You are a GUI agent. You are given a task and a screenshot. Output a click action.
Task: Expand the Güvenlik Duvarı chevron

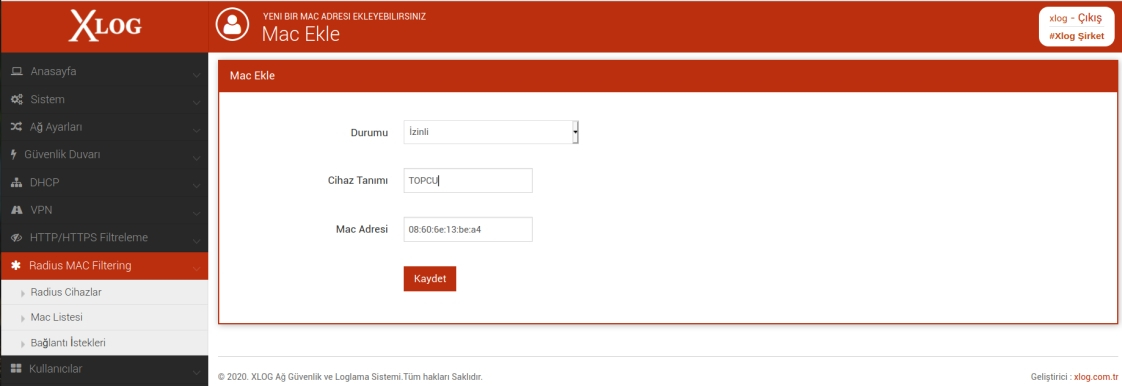[196, 158]
